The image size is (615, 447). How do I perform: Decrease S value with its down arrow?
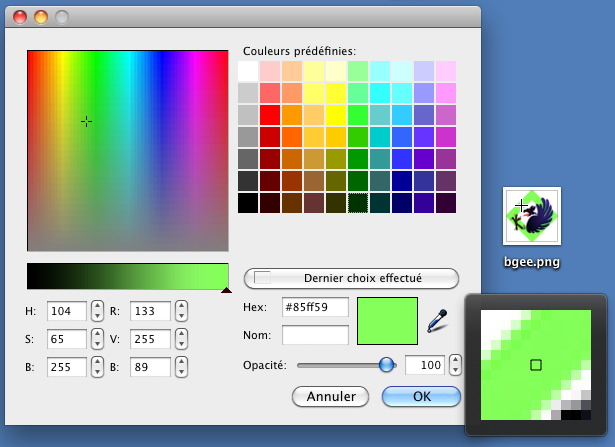[97, 344]
